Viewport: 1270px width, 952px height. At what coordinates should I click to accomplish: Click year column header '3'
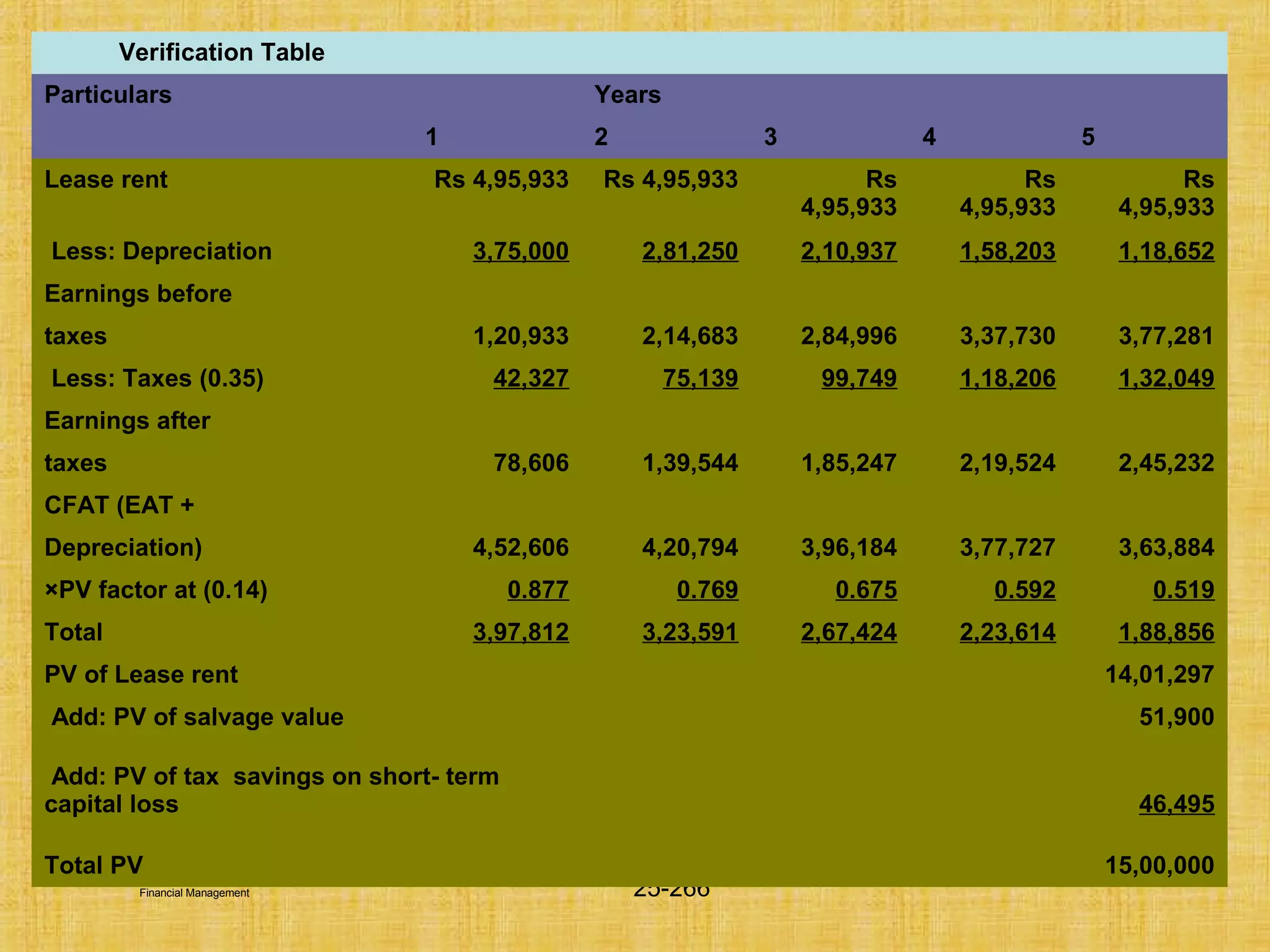click(770, 137)
